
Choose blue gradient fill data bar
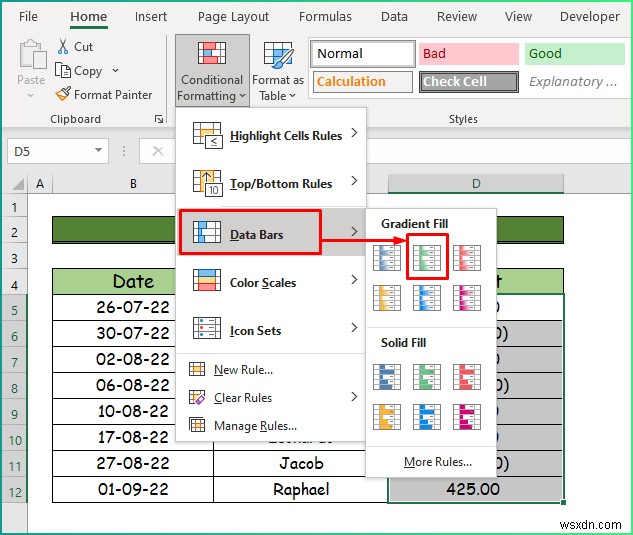click(387, 258)
